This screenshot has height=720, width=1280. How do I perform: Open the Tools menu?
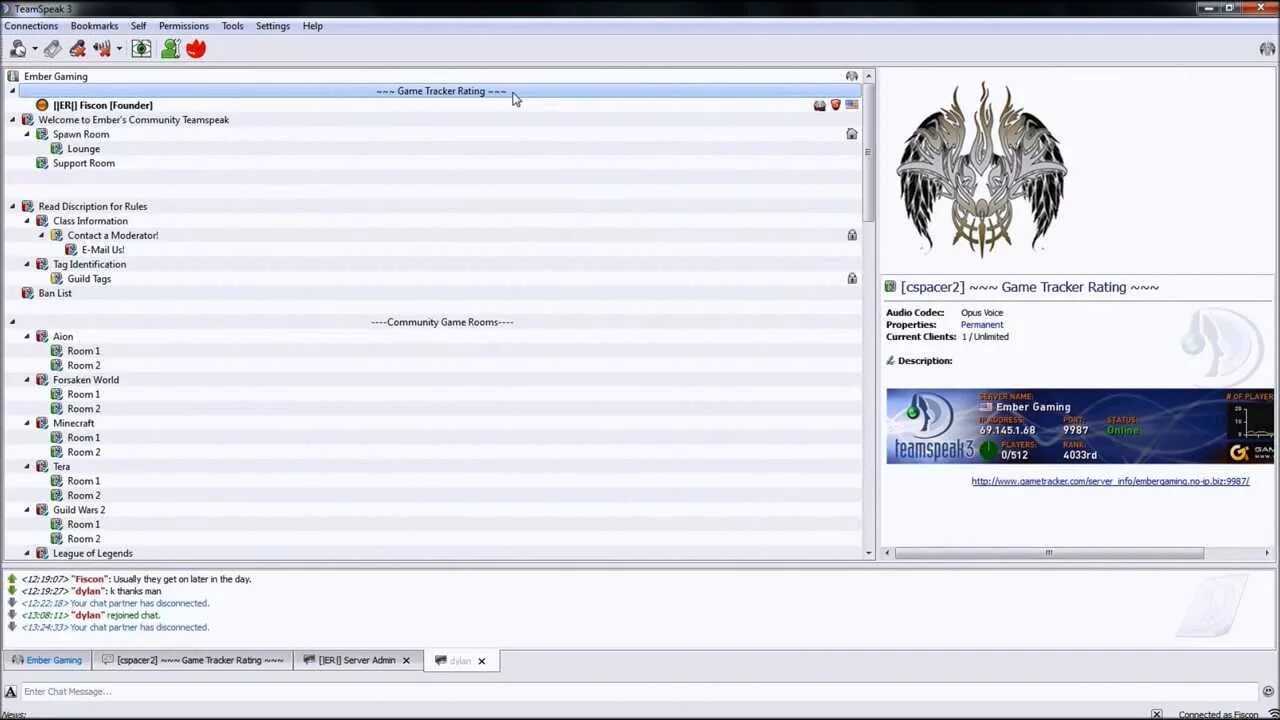[x=232, y=26]
